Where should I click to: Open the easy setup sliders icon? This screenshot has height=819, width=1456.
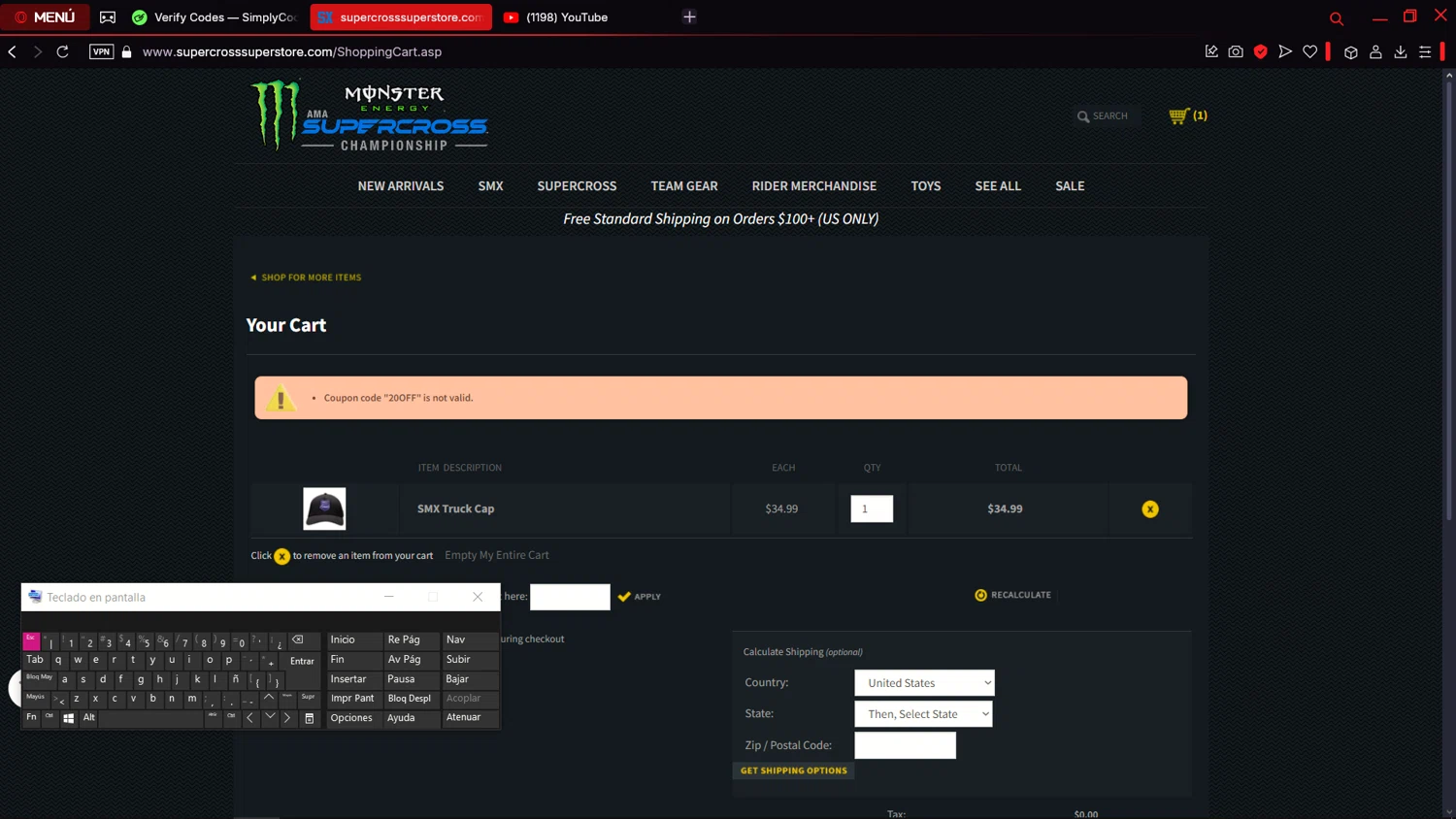click(x=1425, y=51)
